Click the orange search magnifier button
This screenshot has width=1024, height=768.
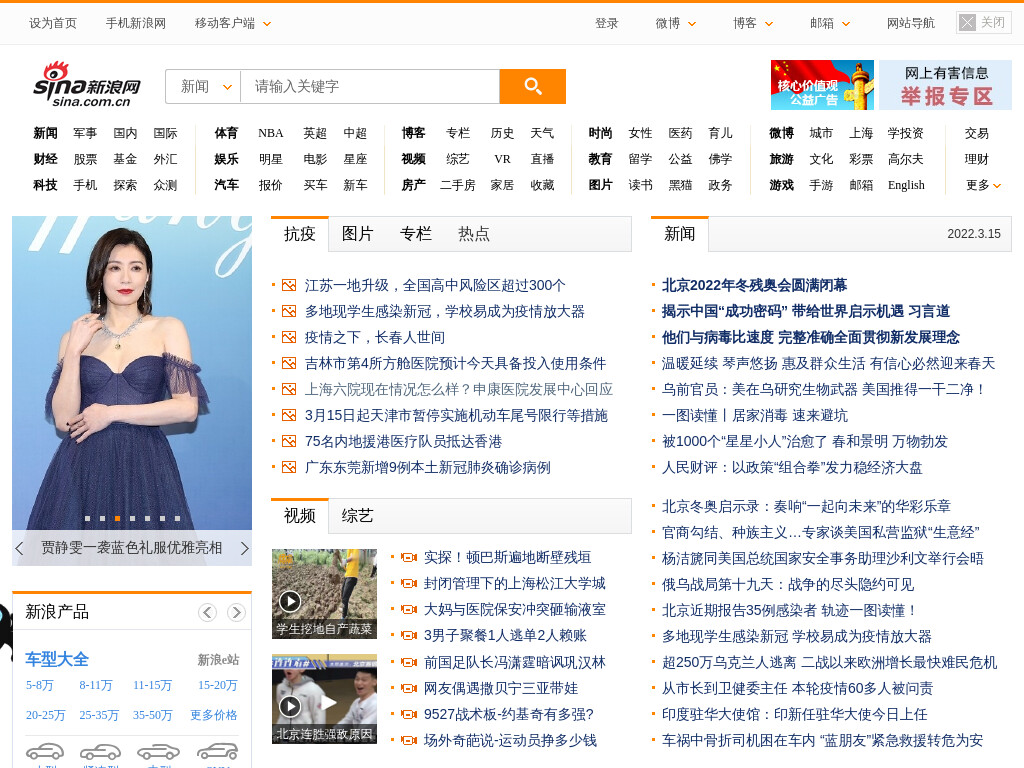[532, 86]
